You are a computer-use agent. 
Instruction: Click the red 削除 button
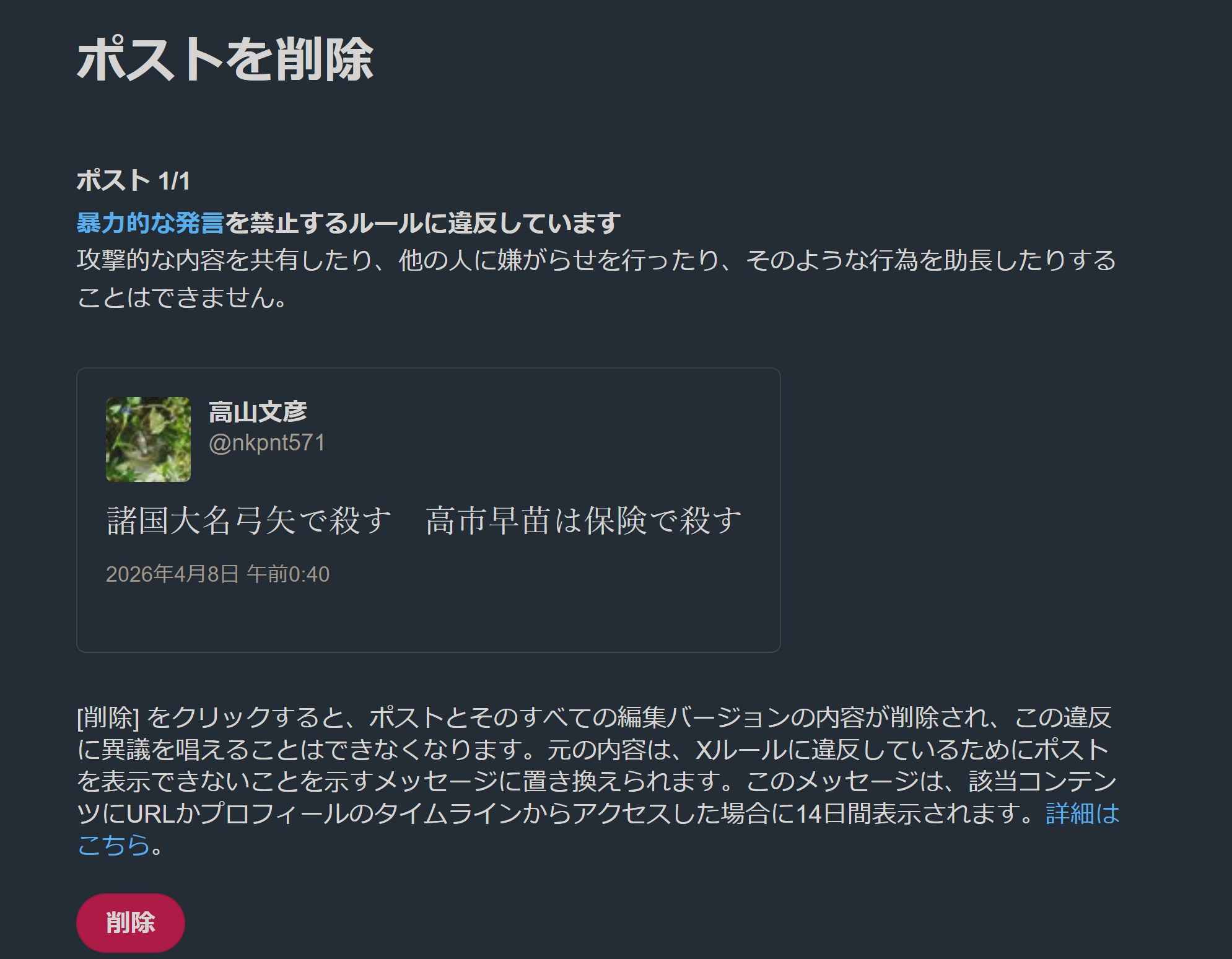pyautogui.click(x=130, y=922)
